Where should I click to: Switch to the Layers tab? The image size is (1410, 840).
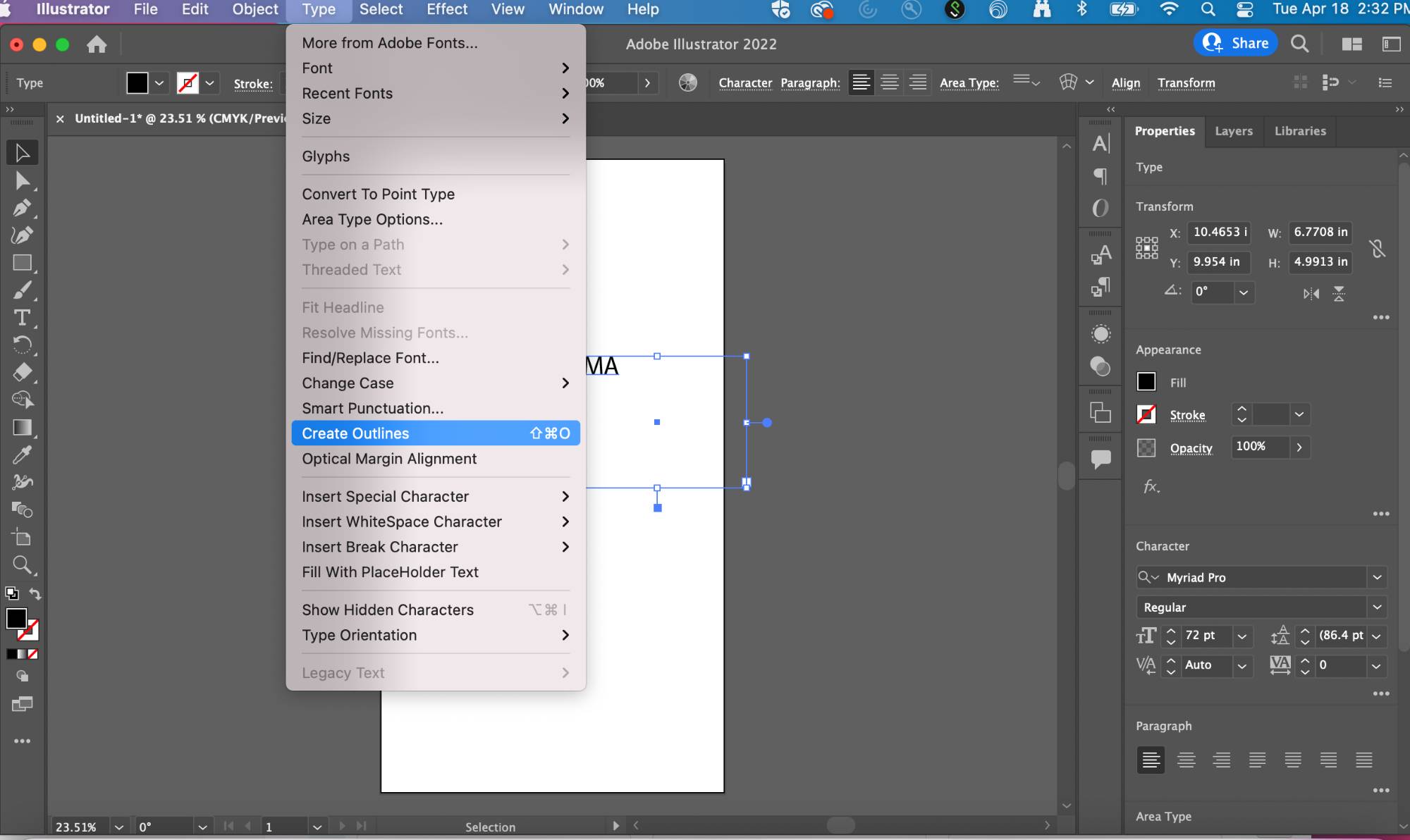[1233, 131]
